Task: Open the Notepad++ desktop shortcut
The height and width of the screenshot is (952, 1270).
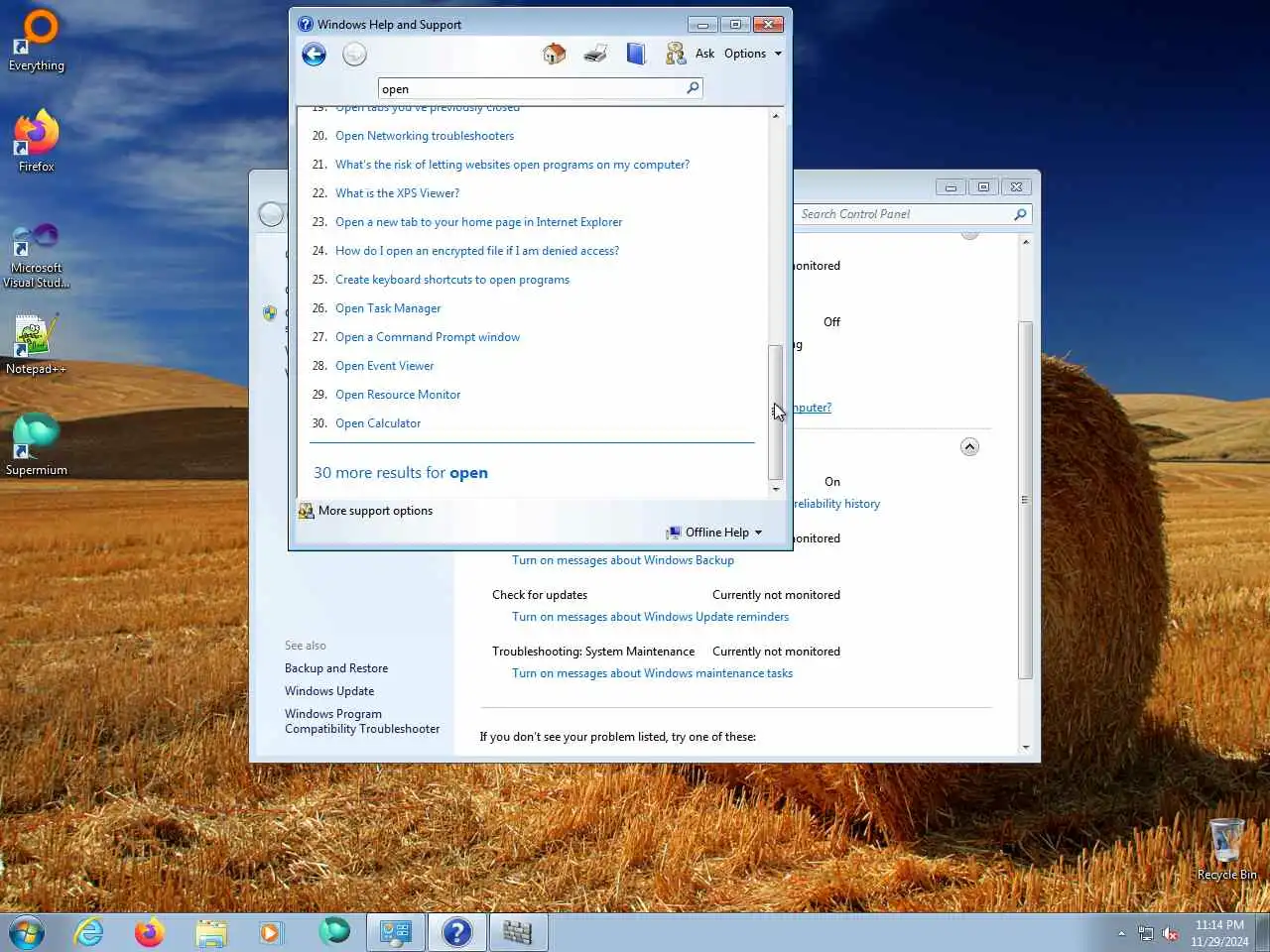Action: [x=37, y=344]
